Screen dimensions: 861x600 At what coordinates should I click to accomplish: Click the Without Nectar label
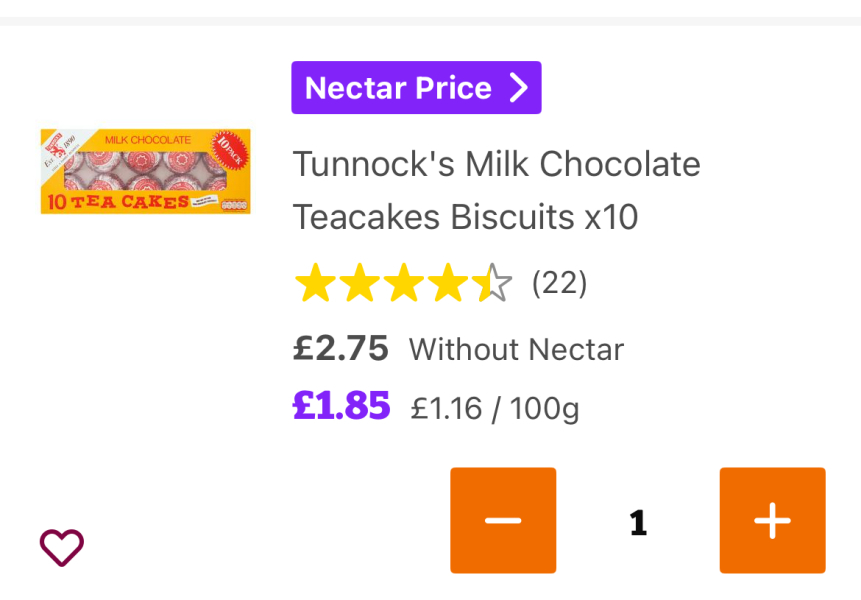coord(516,349)
